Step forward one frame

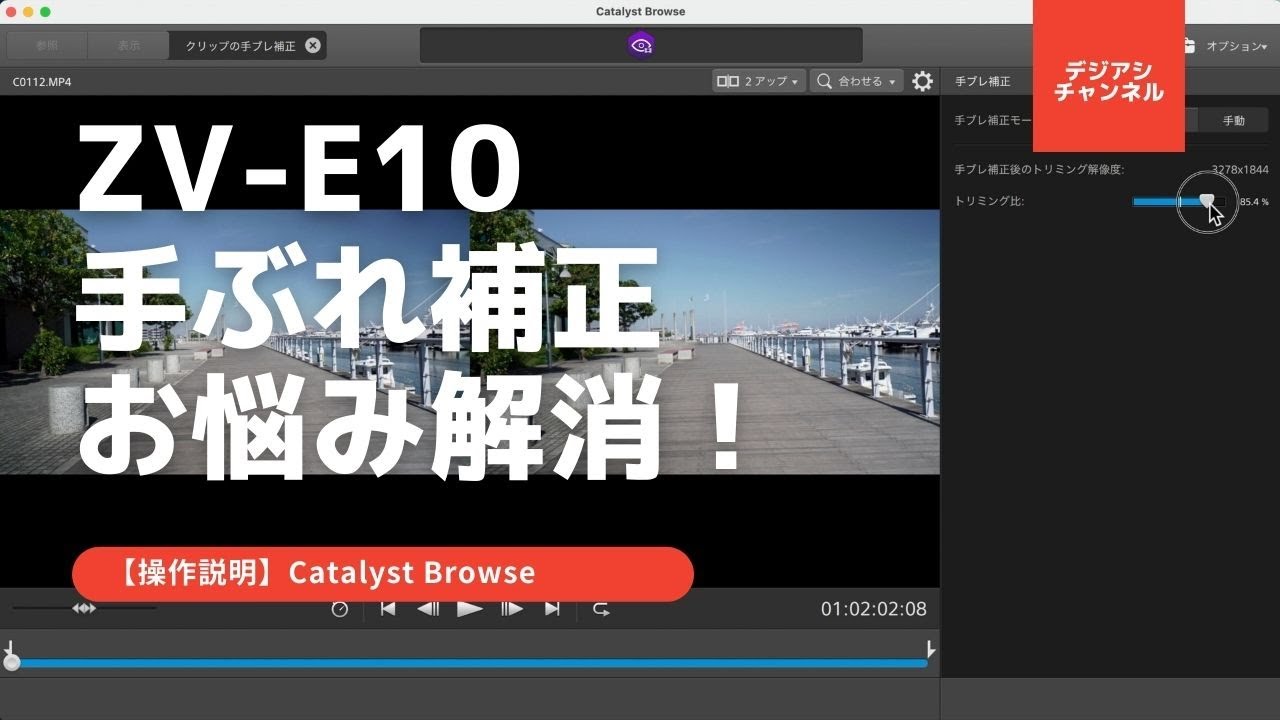click(x=512, y=608)
